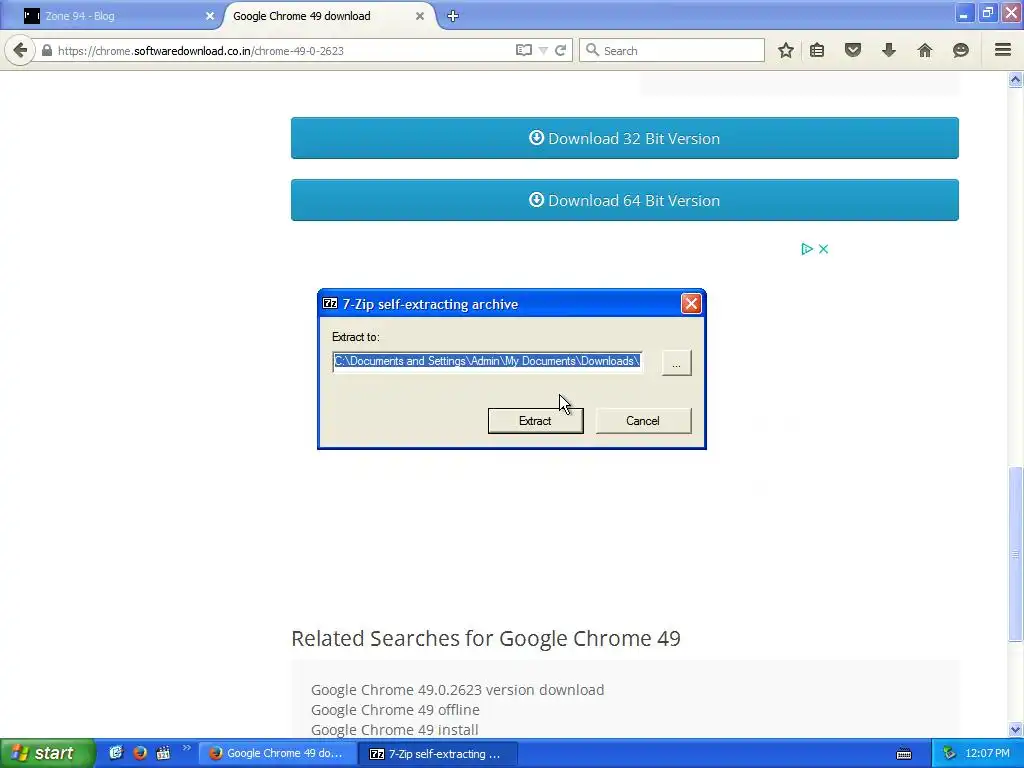Open the Windows start menu
1024x768 pixels.
tap(47, 753)
